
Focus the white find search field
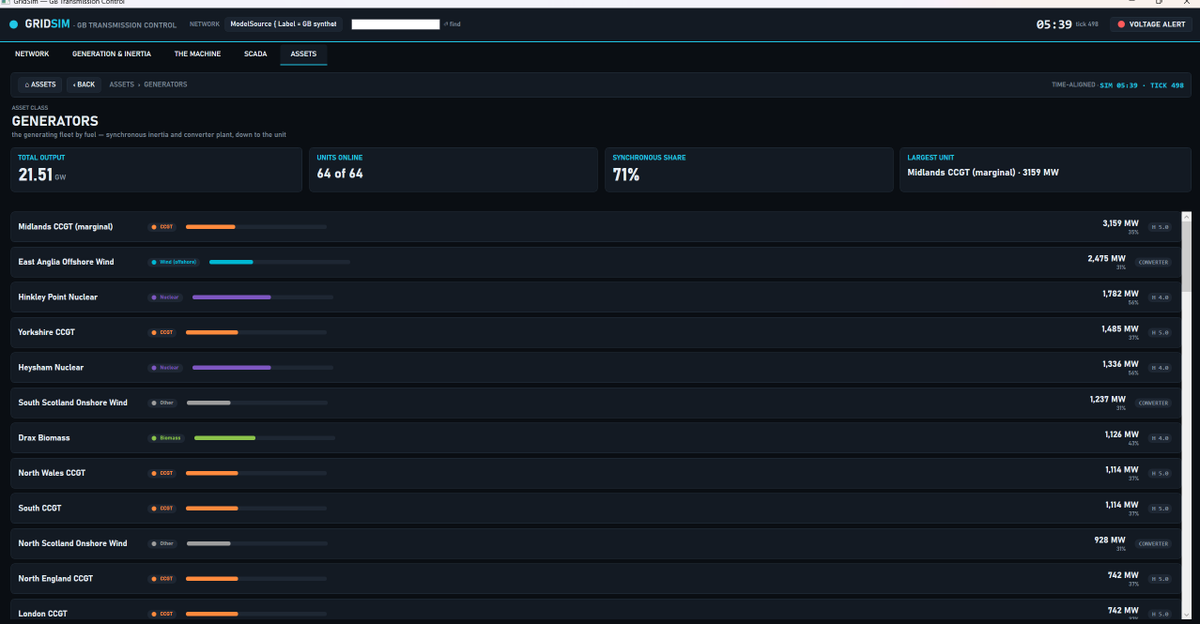point(395,24)
